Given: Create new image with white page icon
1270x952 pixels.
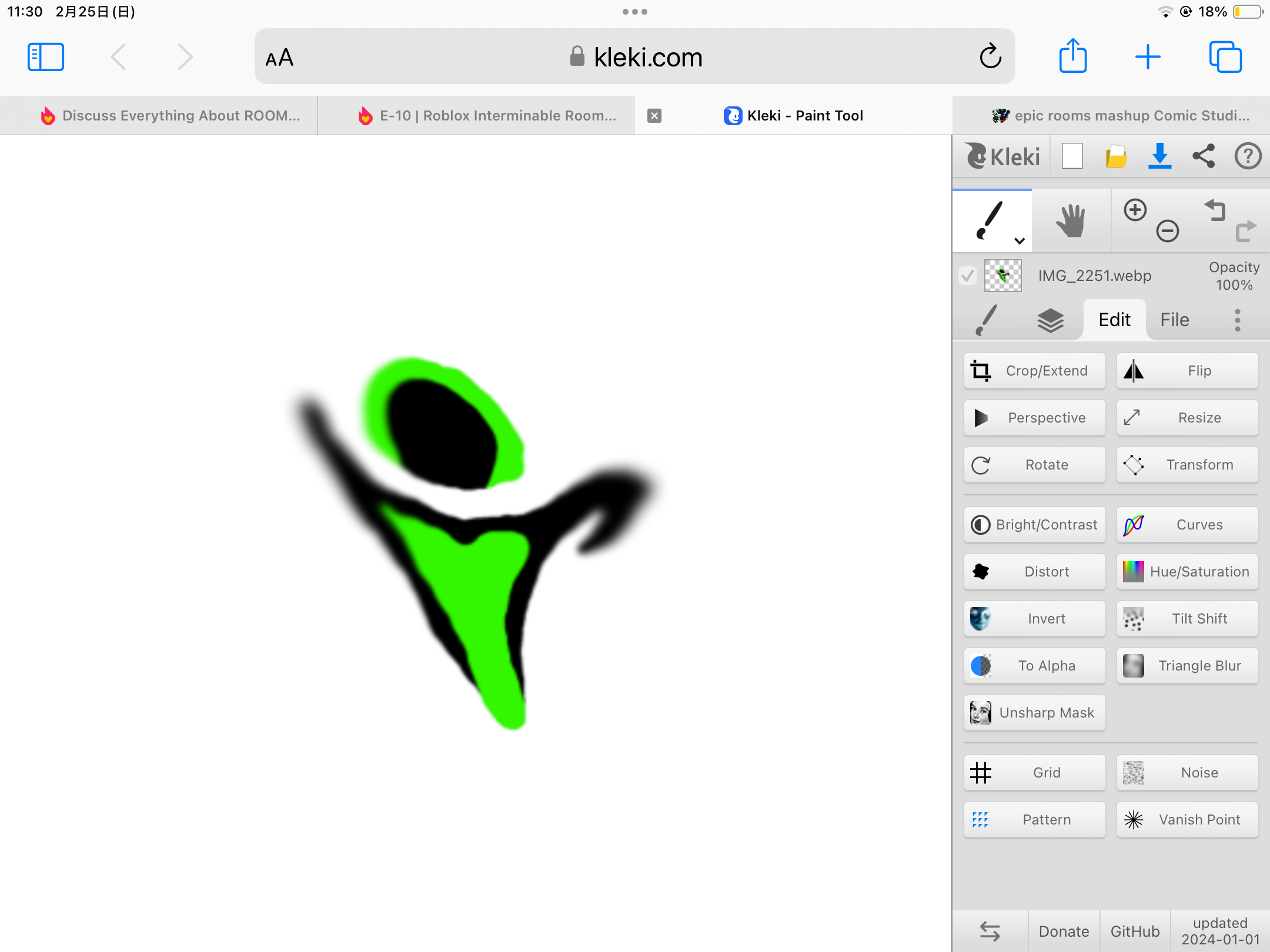Looking at the screenshot, I should (x=1072, y=156).
